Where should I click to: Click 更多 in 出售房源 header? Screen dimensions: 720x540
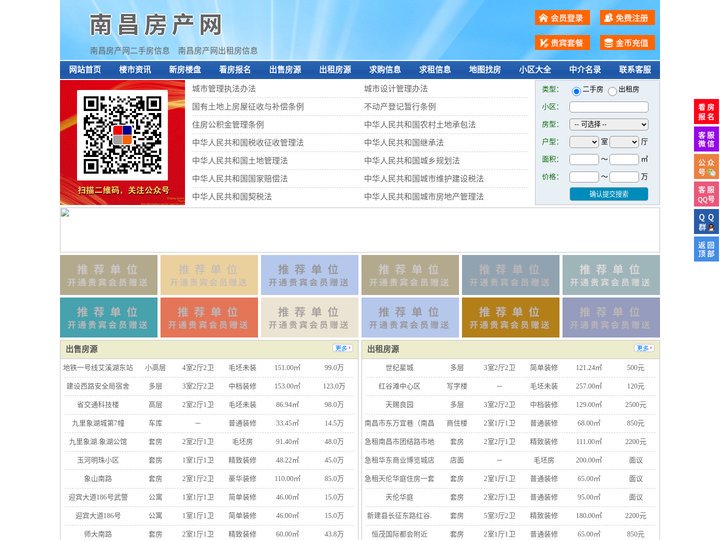pyautogui.click(x=343, y=348)
